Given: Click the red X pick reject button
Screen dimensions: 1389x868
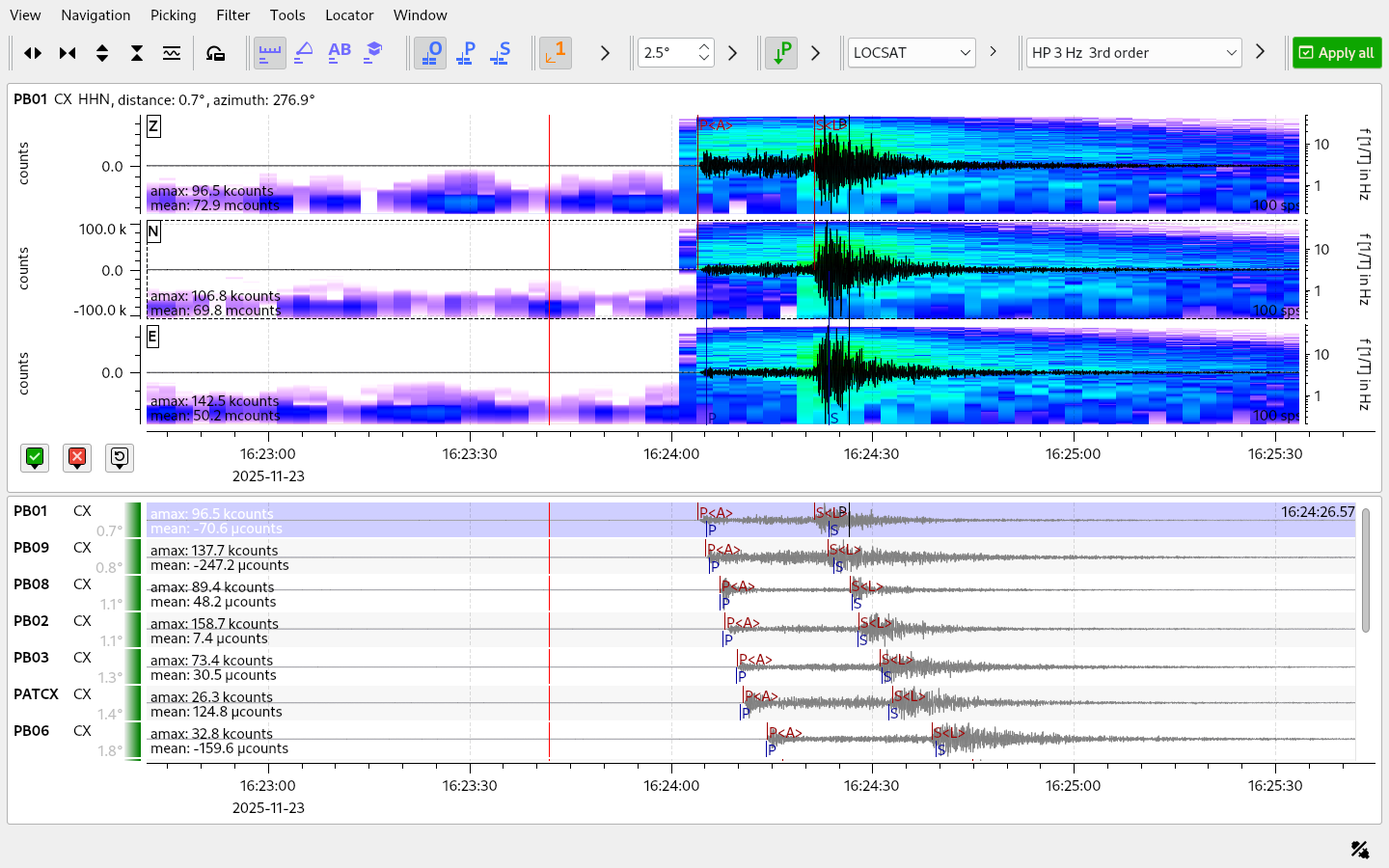Looking at the screenshot, I should (77, 457).
